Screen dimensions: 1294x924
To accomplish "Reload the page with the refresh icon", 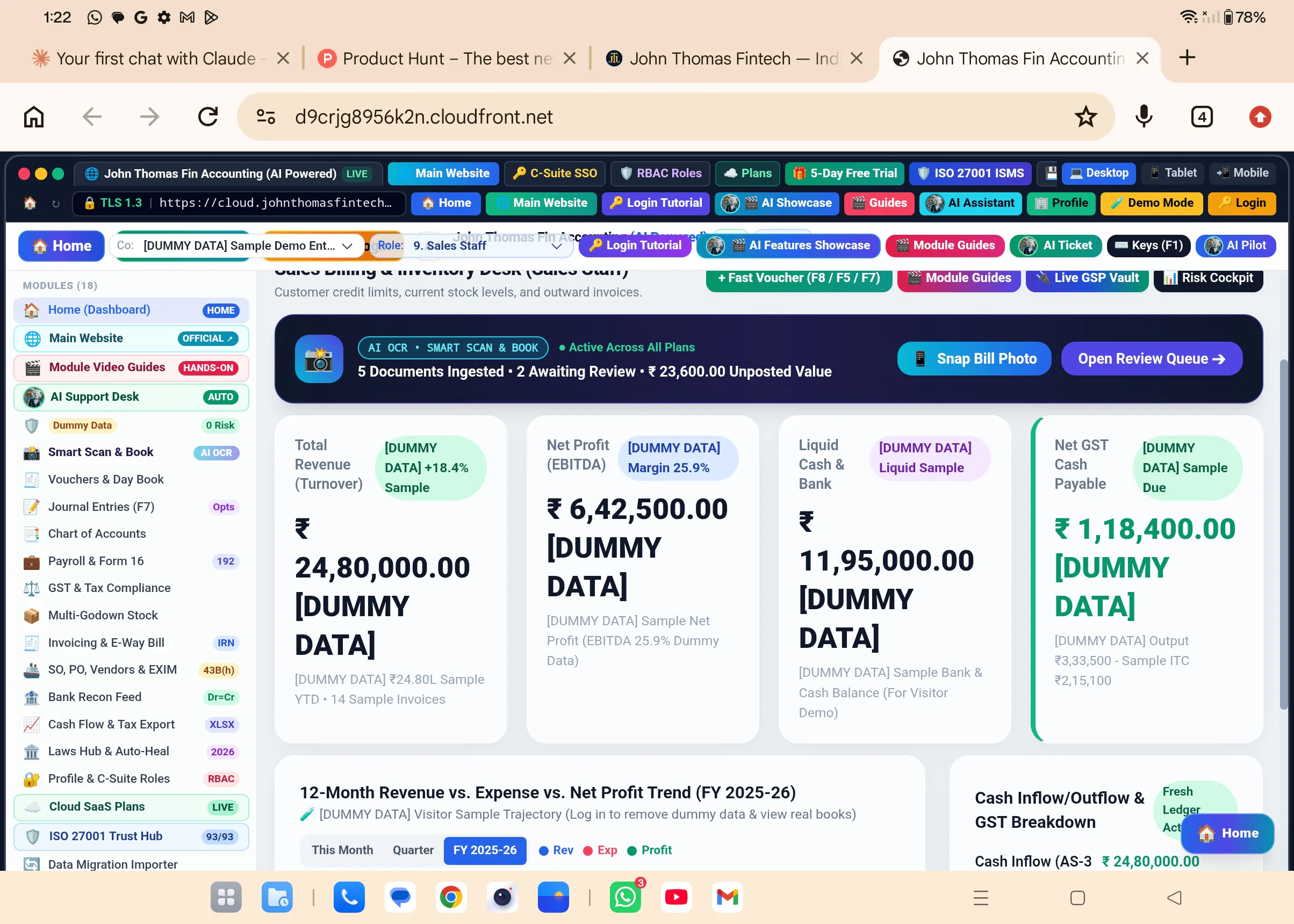I will [x=208, y=117].
